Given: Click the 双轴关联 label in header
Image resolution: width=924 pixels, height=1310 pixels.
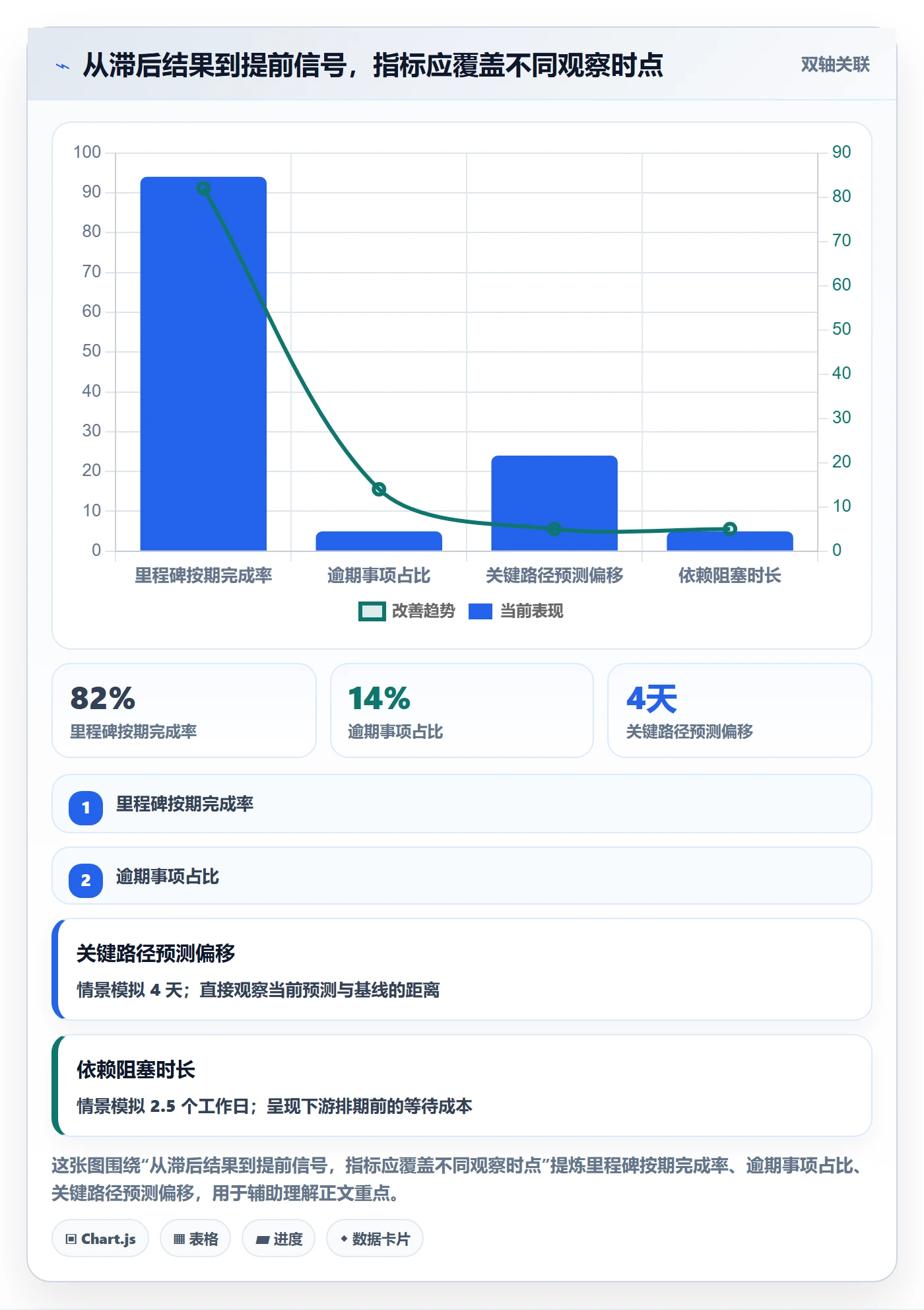Looking at the screenshot, I should pyautogui.click(x=835, y=65).
